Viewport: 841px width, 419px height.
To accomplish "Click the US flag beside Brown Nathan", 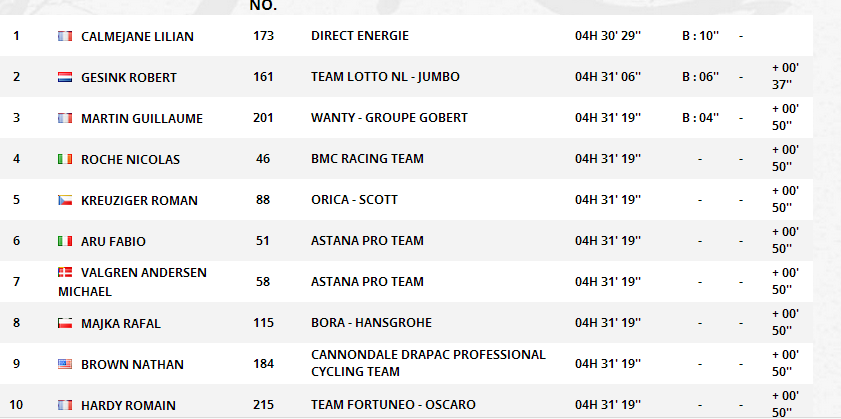I will 65,364.
